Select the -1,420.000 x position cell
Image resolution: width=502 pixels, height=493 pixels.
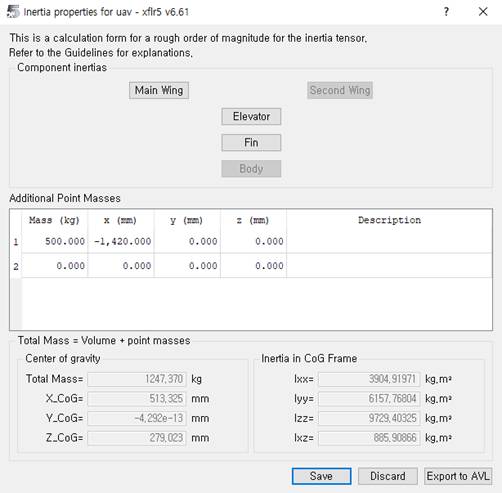pyautogui.click(x=121, y=241)
